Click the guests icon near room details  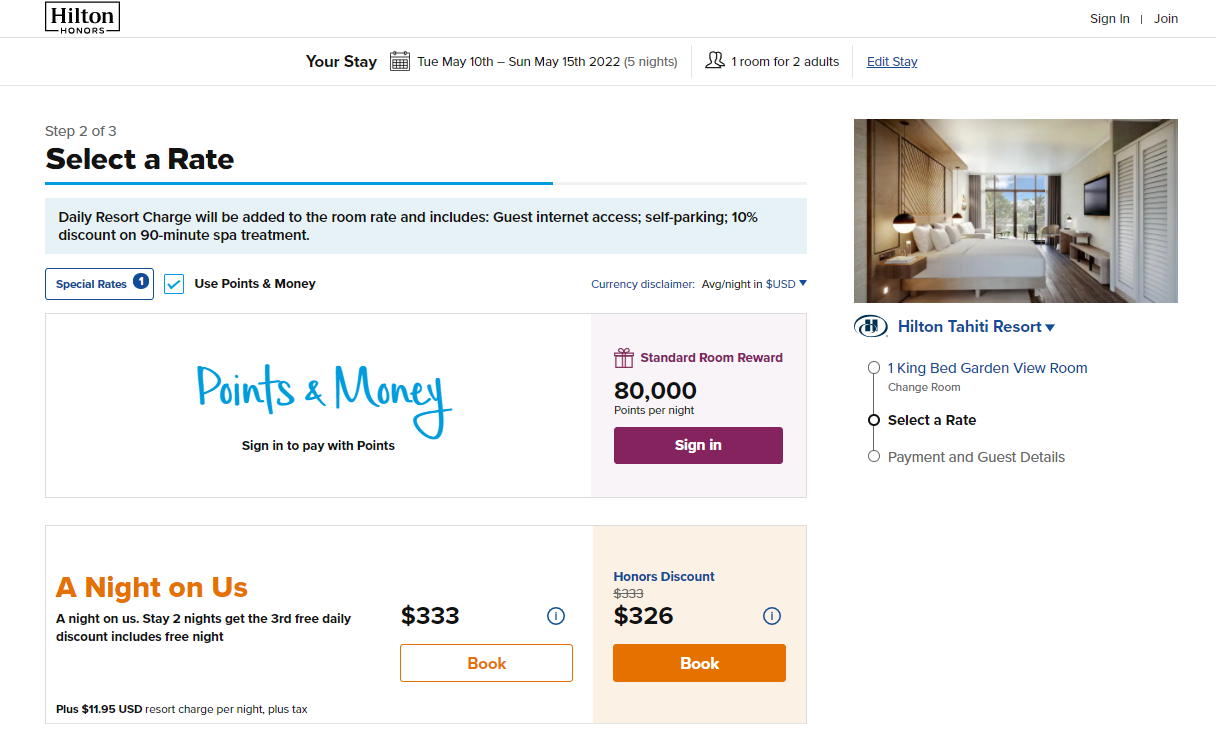coord(715,60)
